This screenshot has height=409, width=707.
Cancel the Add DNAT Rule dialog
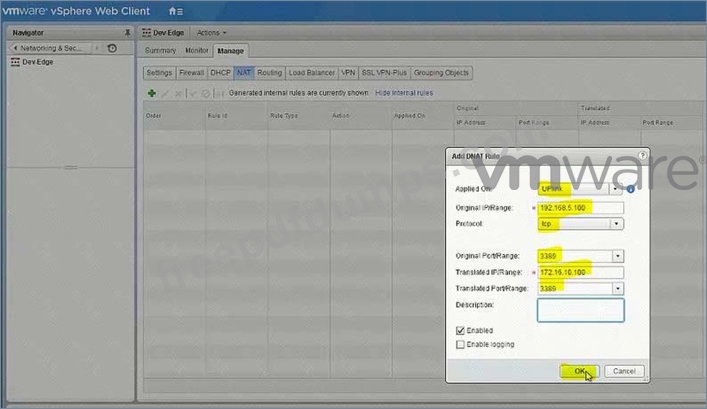coord(624,371)
